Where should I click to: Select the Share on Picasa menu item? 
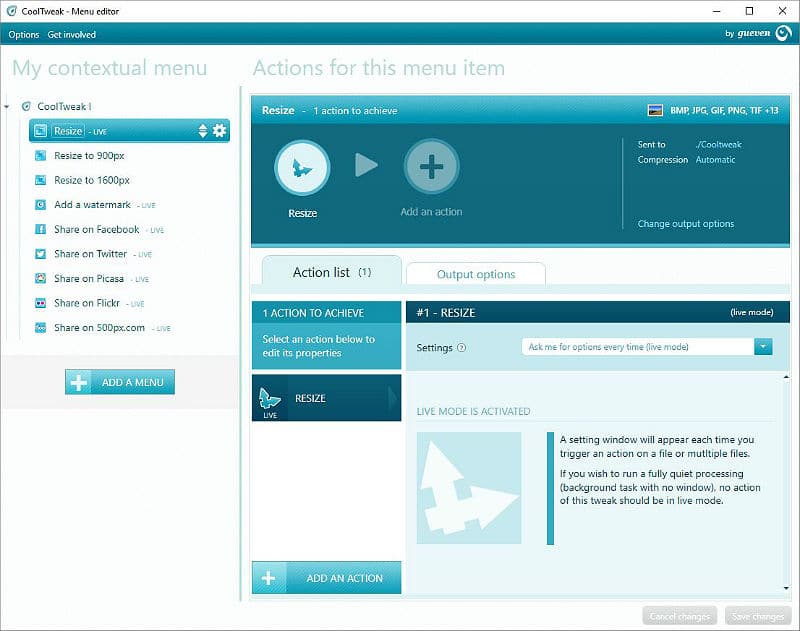[x=89, y=279]
